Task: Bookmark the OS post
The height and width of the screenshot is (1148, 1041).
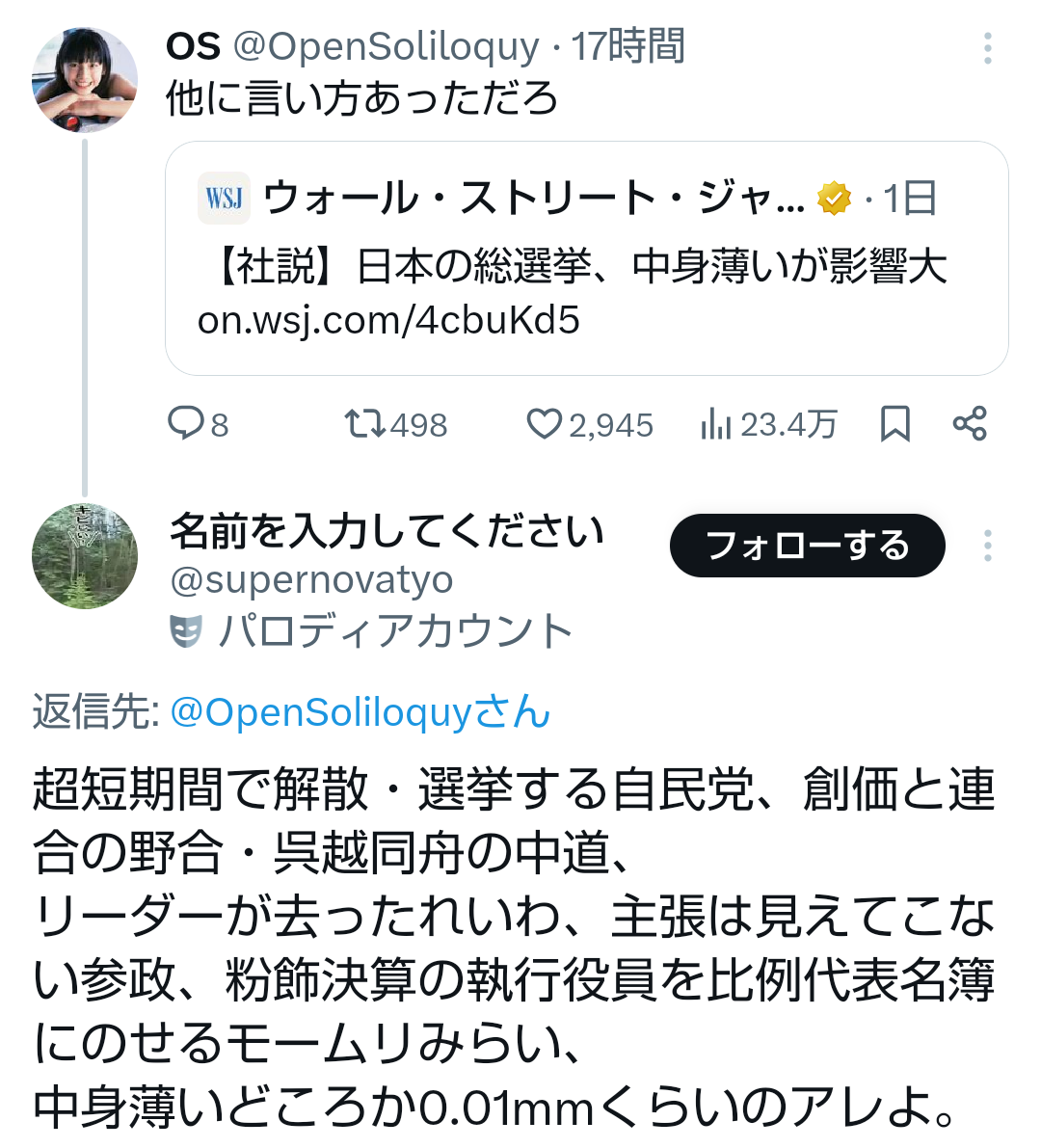Action: pos(895,423)
